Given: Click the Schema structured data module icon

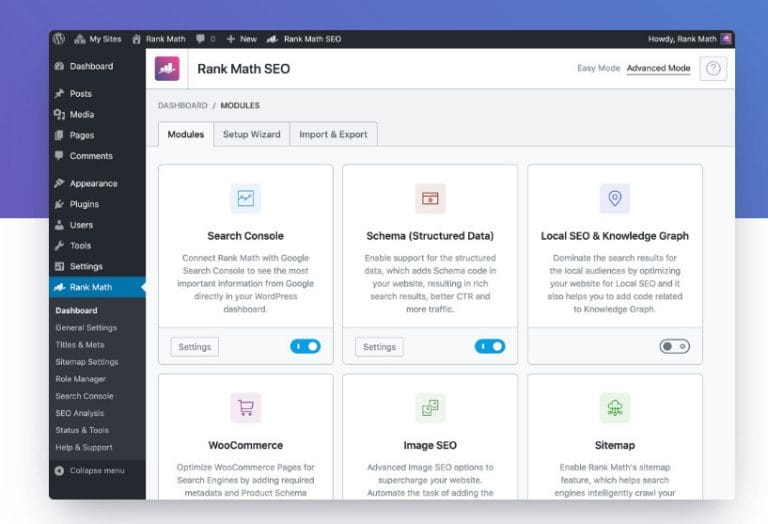Looking at the screenshot, I should pyautogui.click(x=430, y=198).
